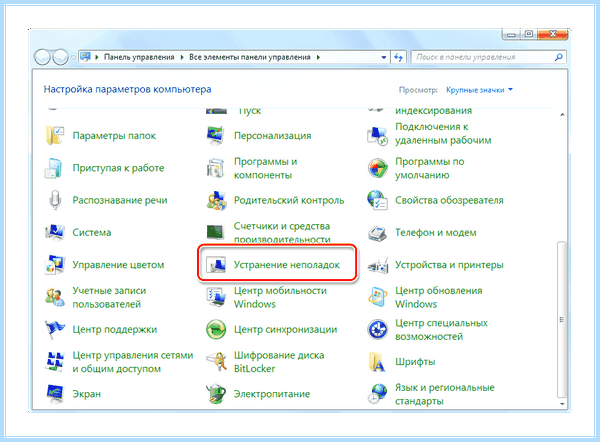The height and width of the screenshot is (442, 600).
Task: Open the Персонализация icon
Action: click(x=216, y=135)
